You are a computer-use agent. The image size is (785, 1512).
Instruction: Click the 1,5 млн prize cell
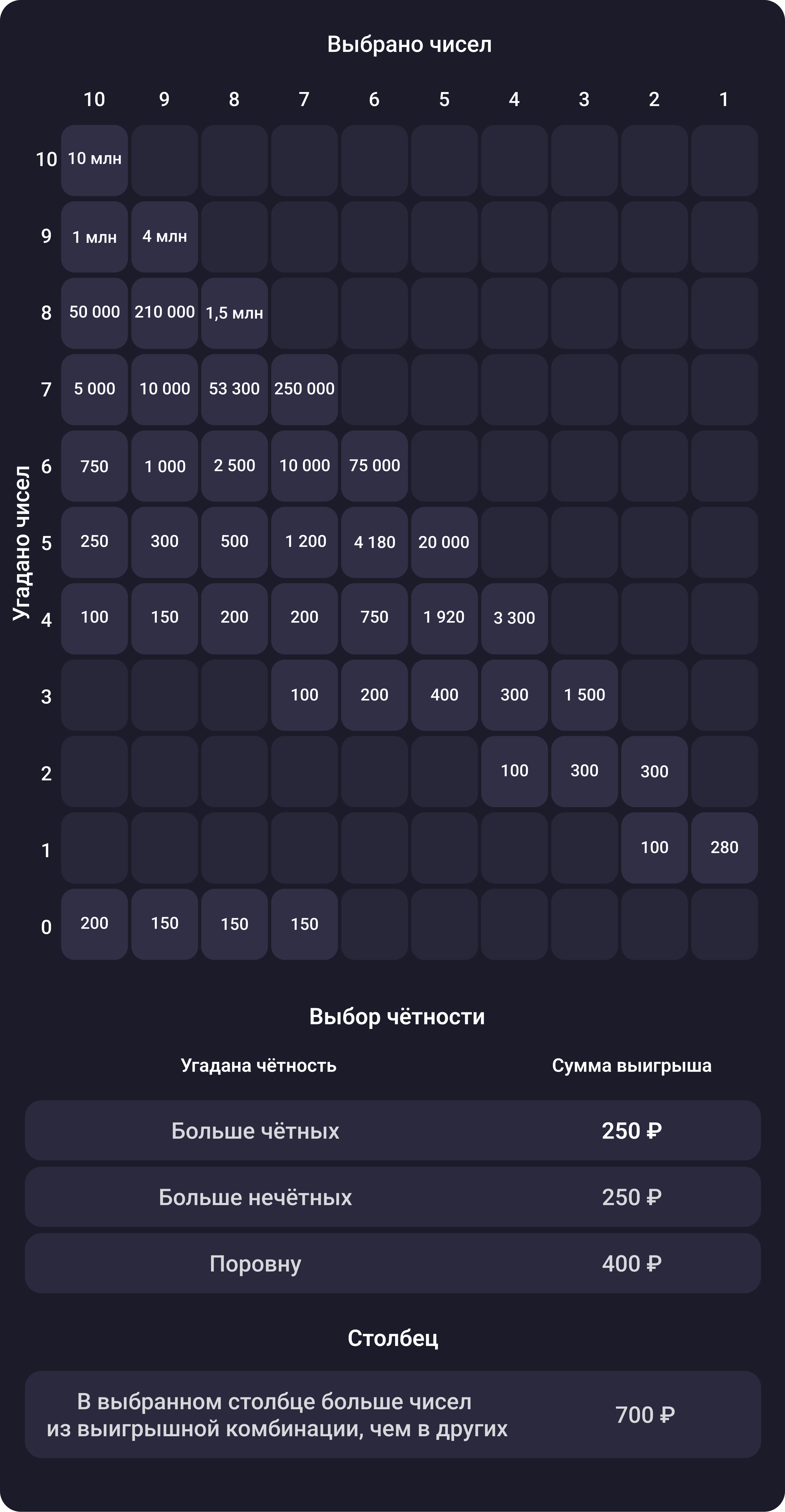(234, 313)
